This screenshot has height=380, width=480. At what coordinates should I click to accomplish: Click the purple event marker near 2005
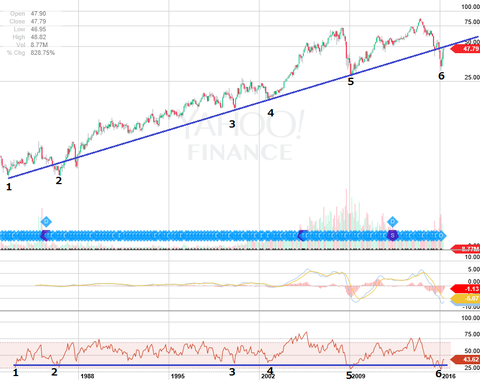pos(302,236)
